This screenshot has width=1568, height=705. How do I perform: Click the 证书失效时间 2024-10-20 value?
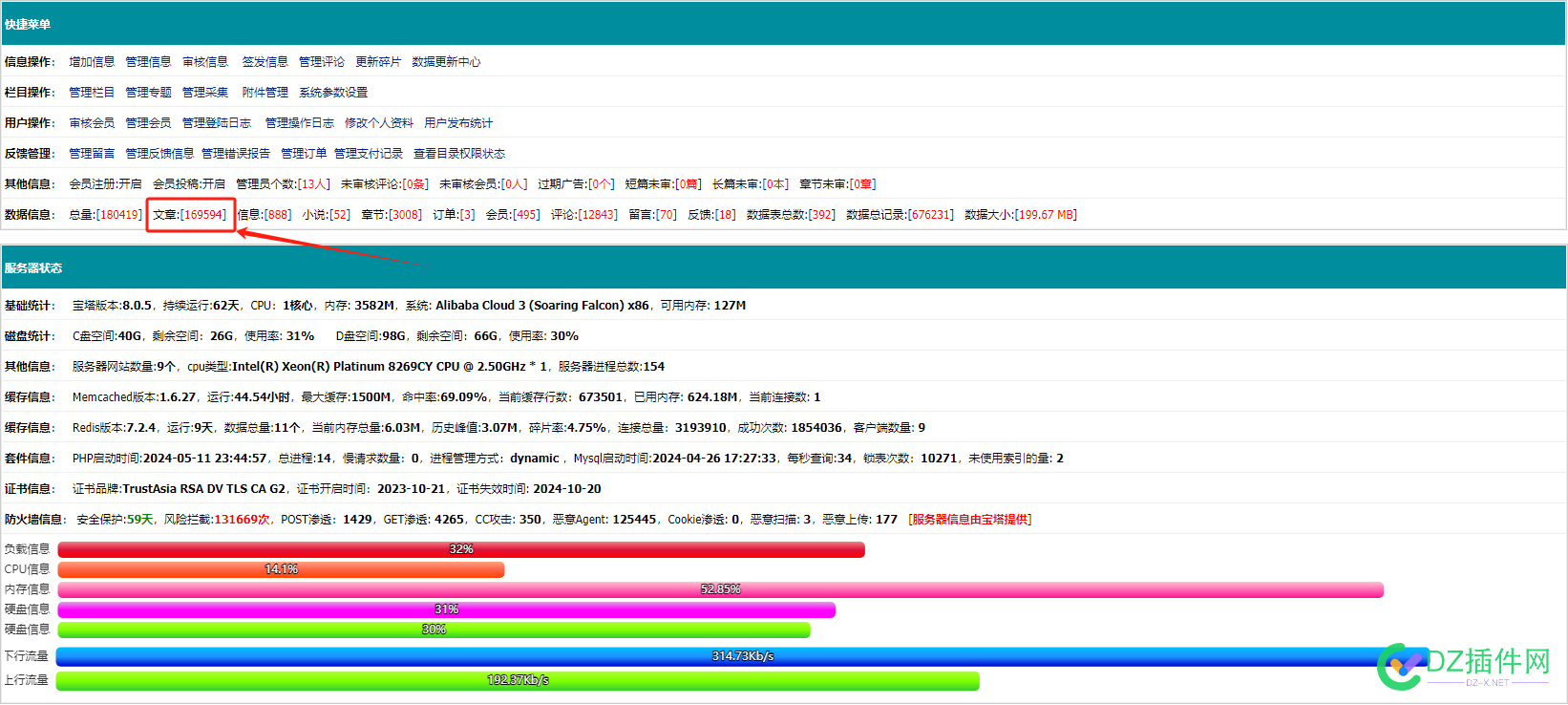(529, 489)
